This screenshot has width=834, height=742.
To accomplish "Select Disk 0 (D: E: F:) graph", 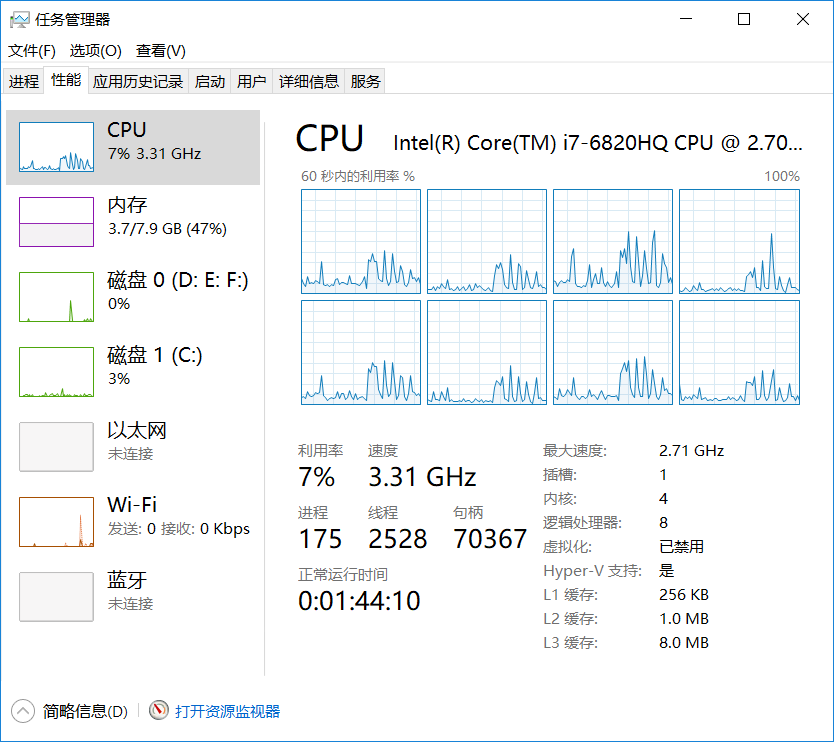I will (57, 297).
